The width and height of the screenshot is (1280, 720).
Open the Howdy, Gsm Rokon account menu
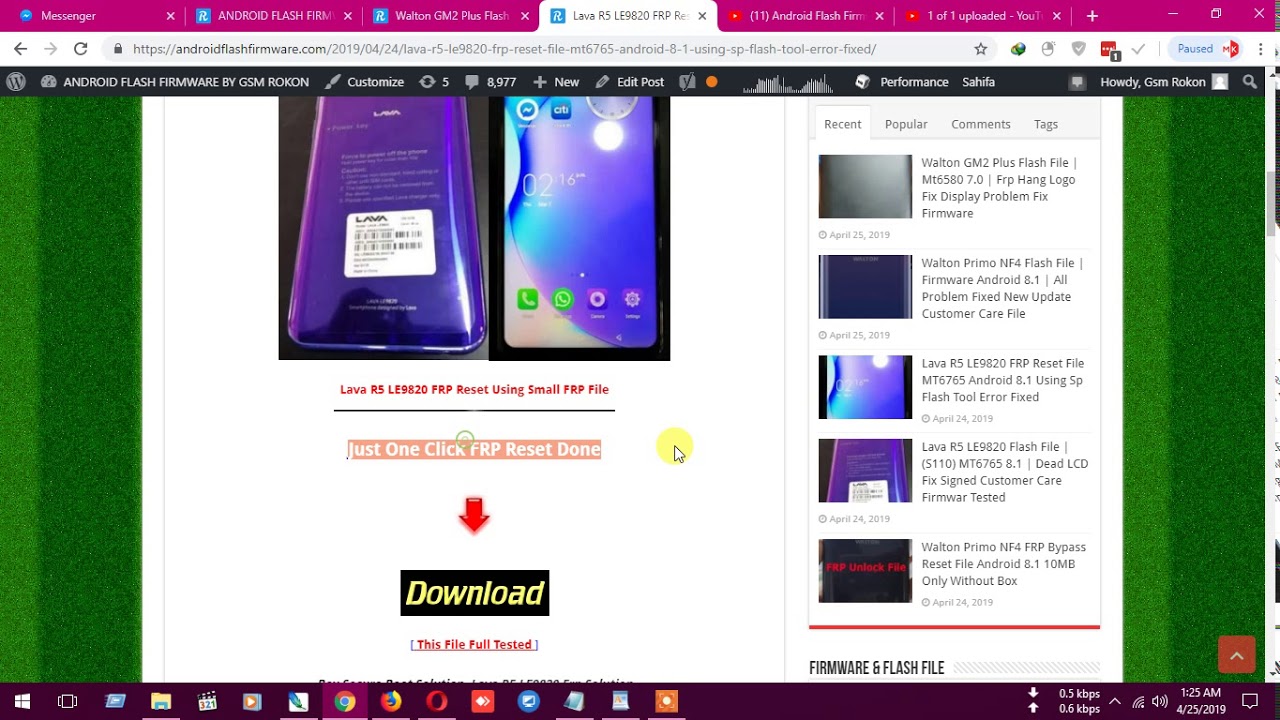pyautogui.click(x=1163, y=82)
